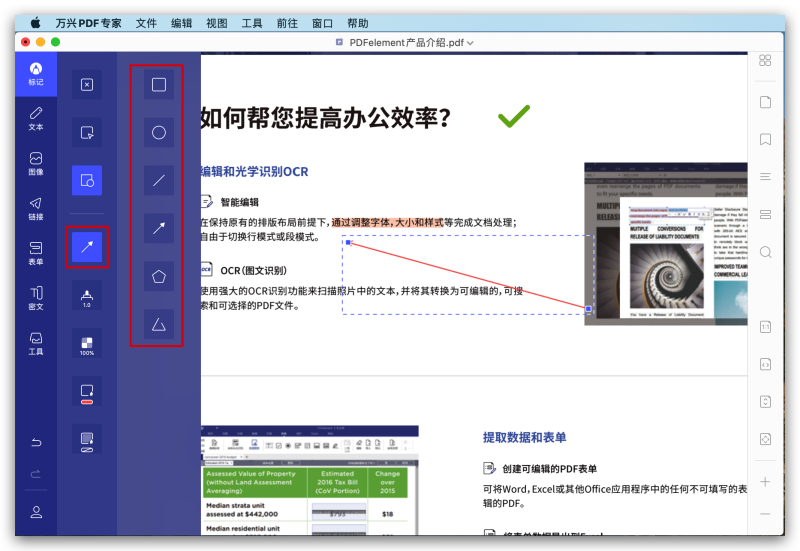Viewport: 800px width, 551px height.
Task: Click the undo arrow icon
Action: pos(36,442)
